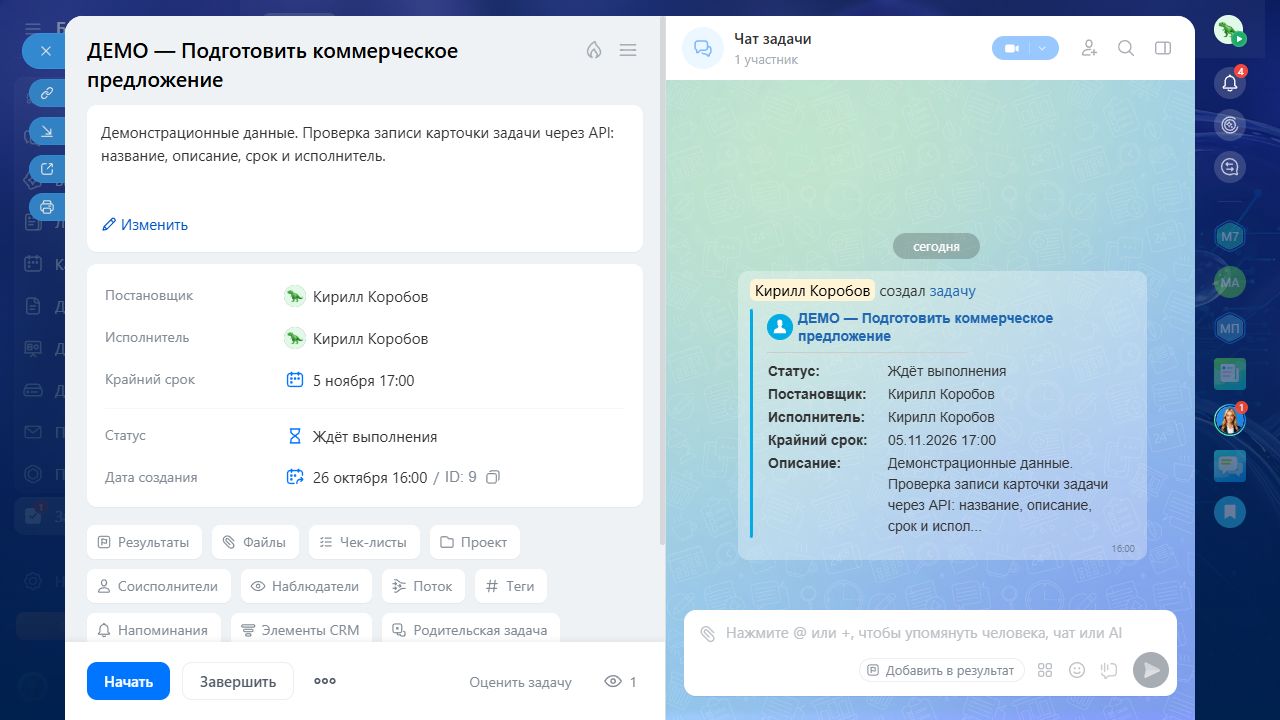Open the bookmark icon in the right sidebar

(x=1230, y=511)
